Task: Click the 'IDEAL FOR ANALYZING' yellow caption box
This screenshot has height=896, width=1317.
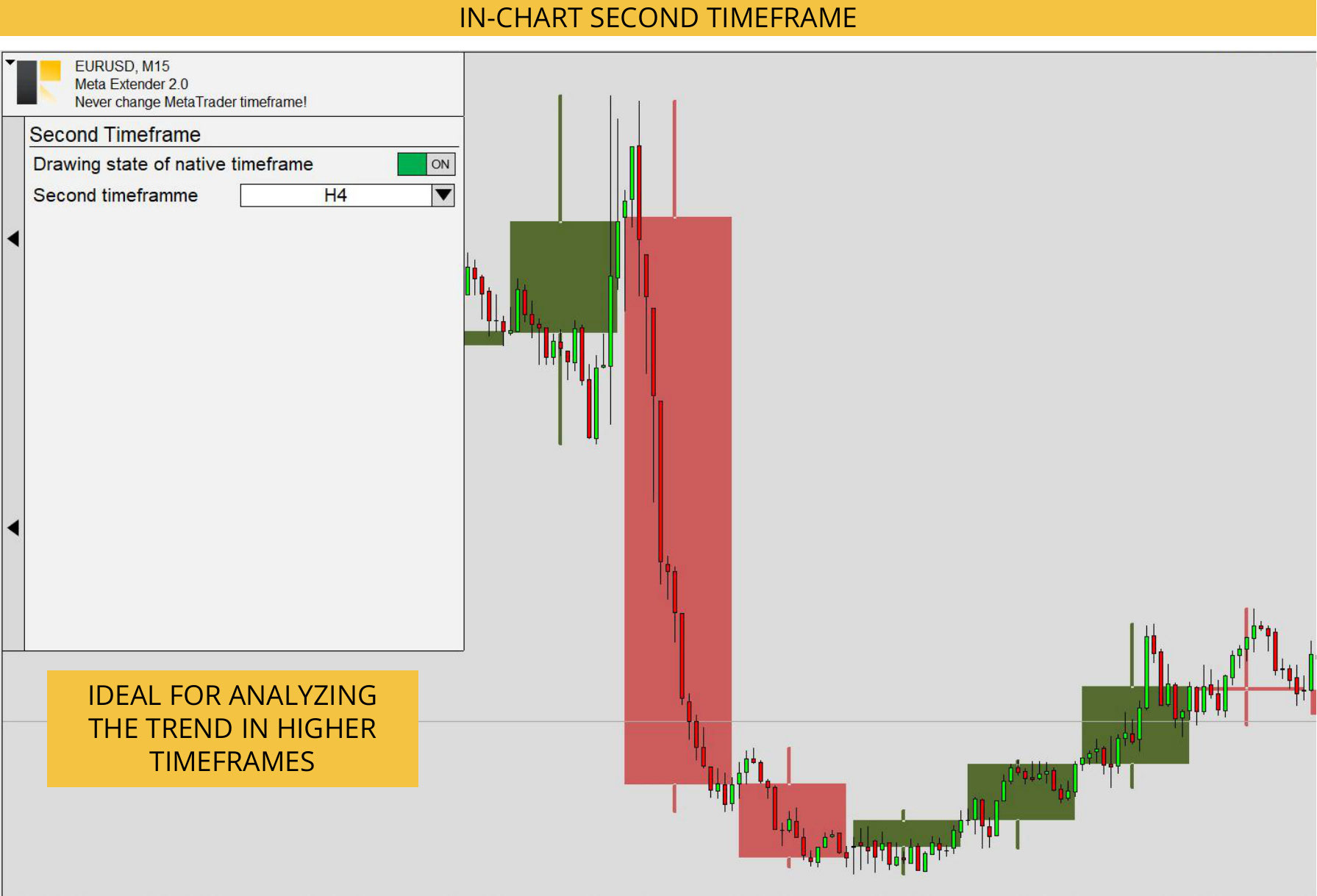Action: click(232, 728)
